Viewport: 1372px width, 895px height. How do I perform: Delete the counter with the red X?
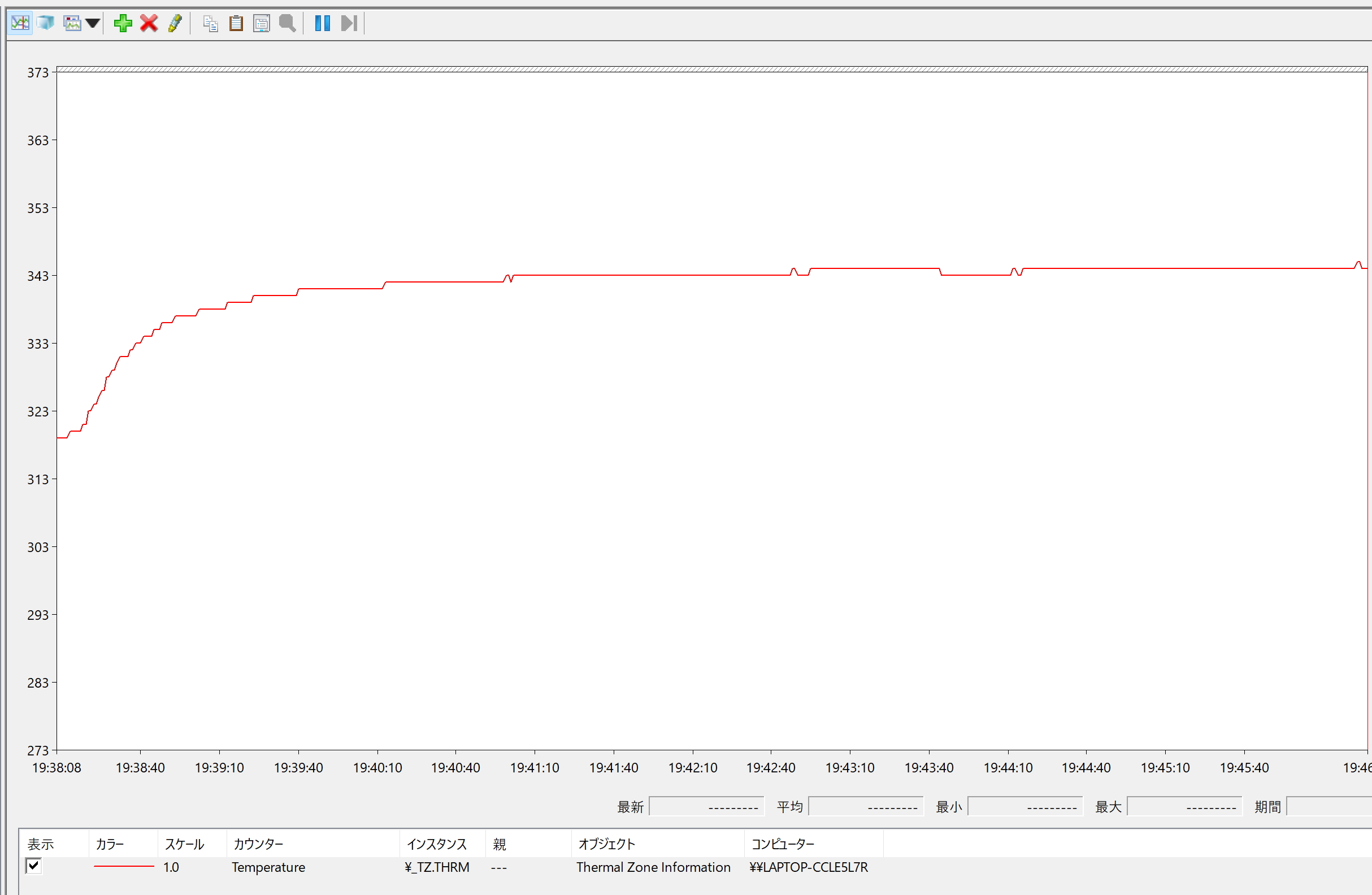149,23
